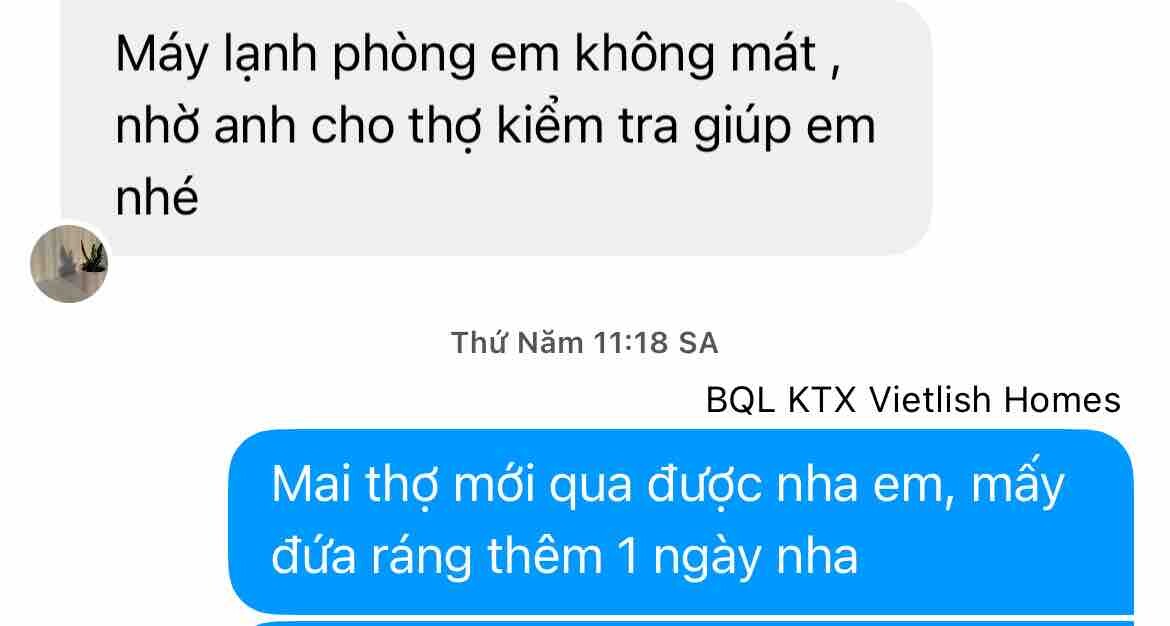Click 'Homes' in the sender name label
The height and width of the screenshot is (626, 1170).
click(1062, 400)
